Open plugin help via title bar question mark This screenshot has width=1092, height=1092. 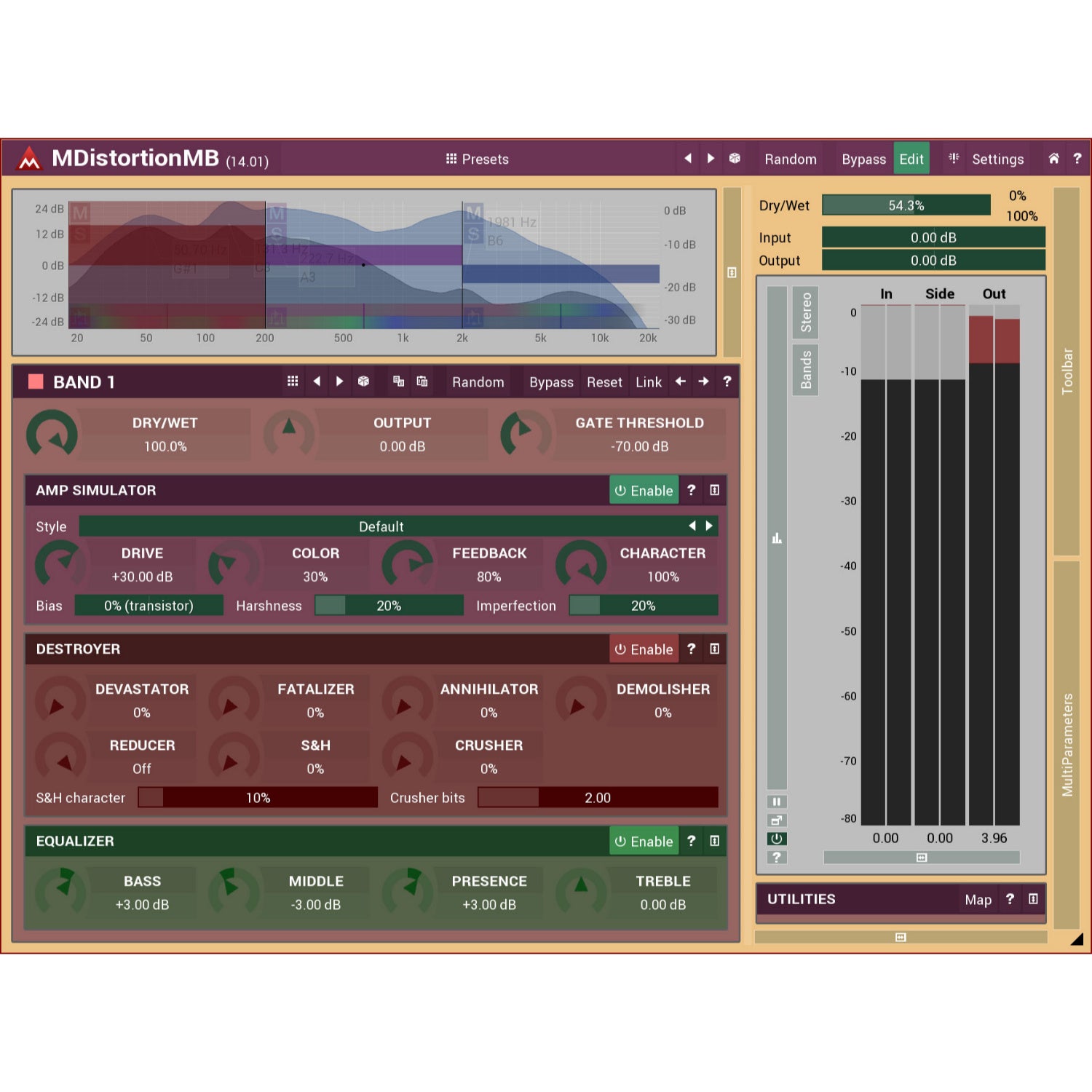click(1077, 159)
